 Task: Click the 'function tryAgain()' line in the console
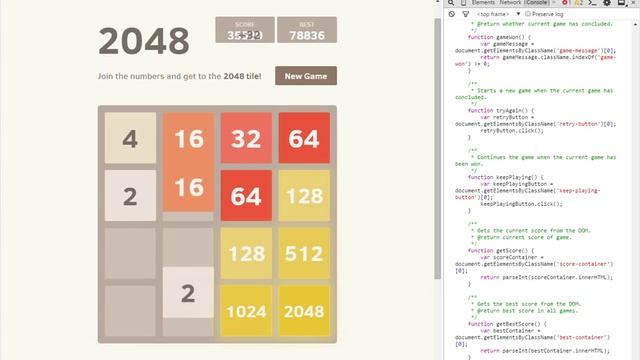coord(501,111)
